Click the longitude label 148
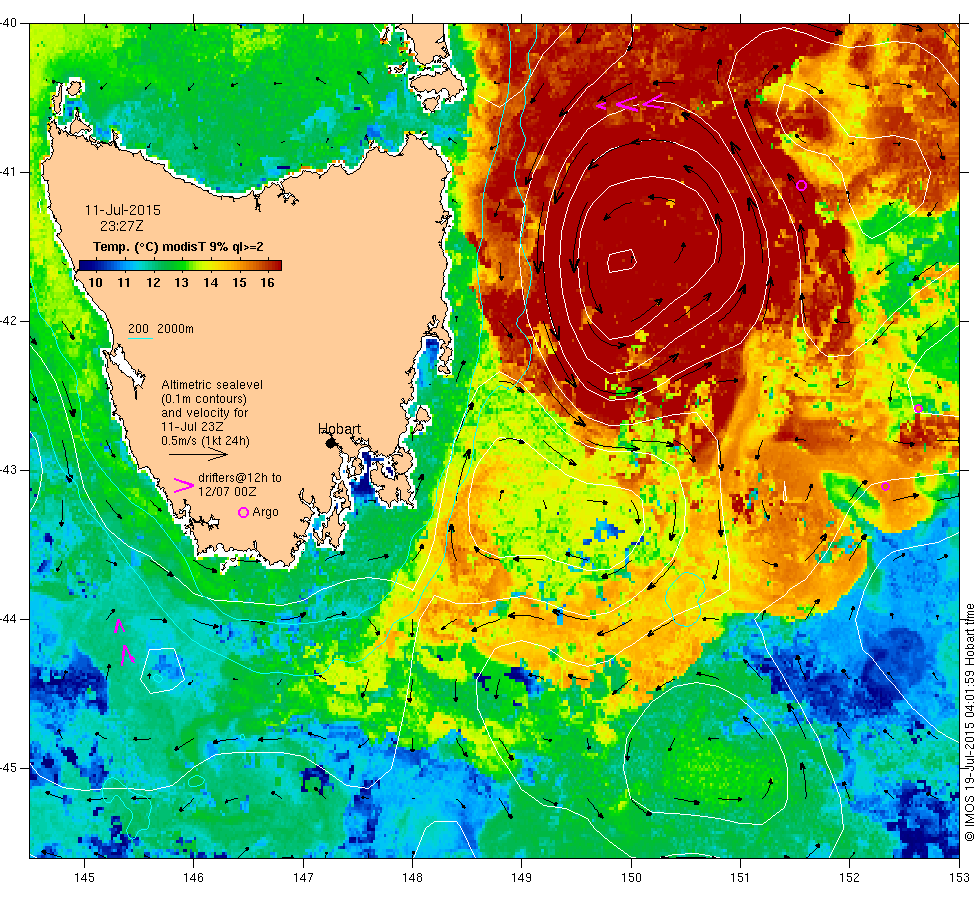 point(412,878)
